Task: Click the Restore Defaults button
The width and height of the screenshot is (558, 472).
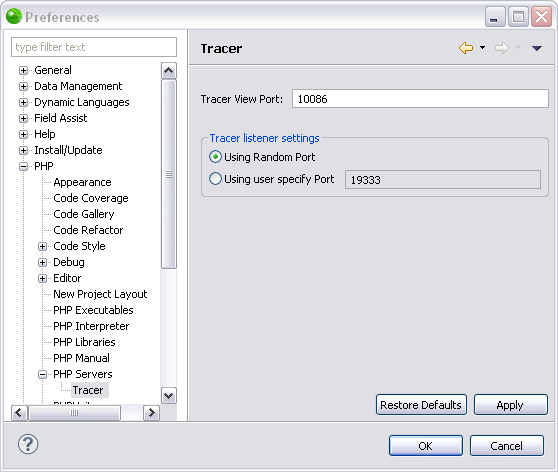Action: [421, 405]
